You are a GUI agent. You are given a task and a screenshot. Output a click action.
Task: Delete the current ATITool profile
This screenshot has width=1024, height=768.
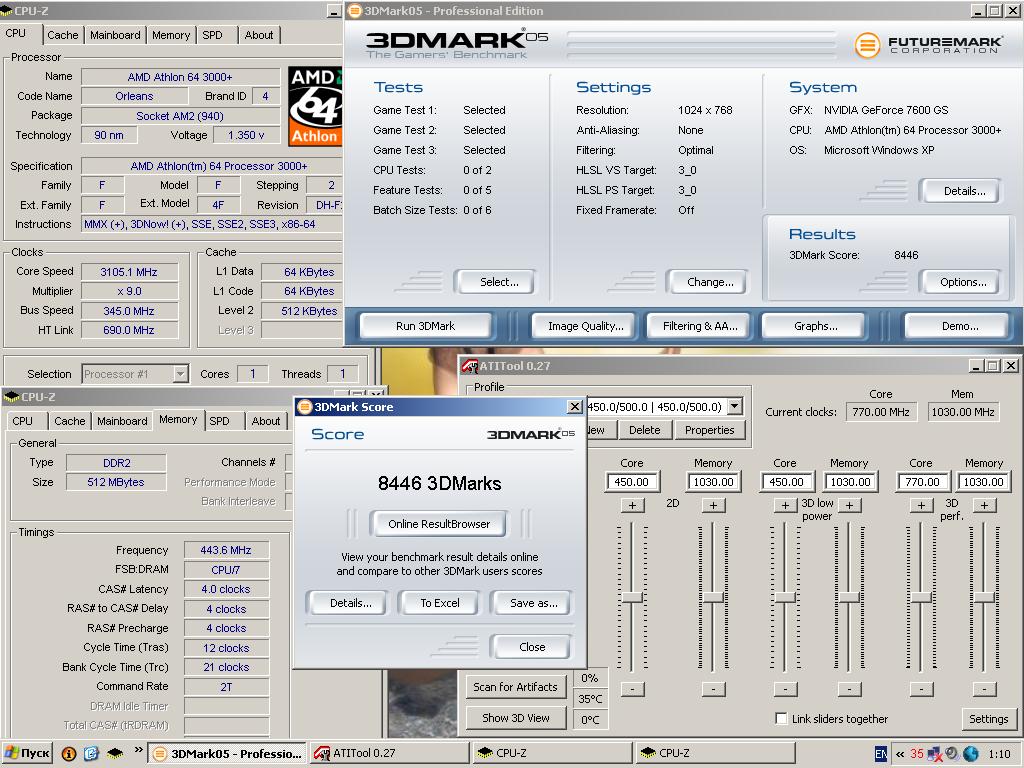(x=644, y=430)
